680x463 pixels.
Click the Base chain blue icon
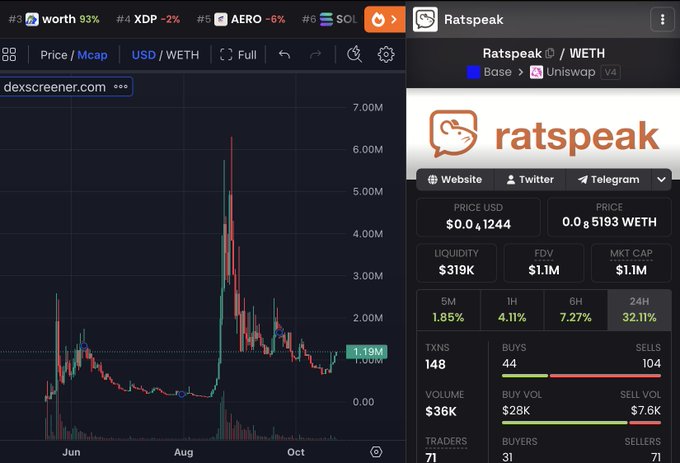pyautogui.click(x=473, y=72)
